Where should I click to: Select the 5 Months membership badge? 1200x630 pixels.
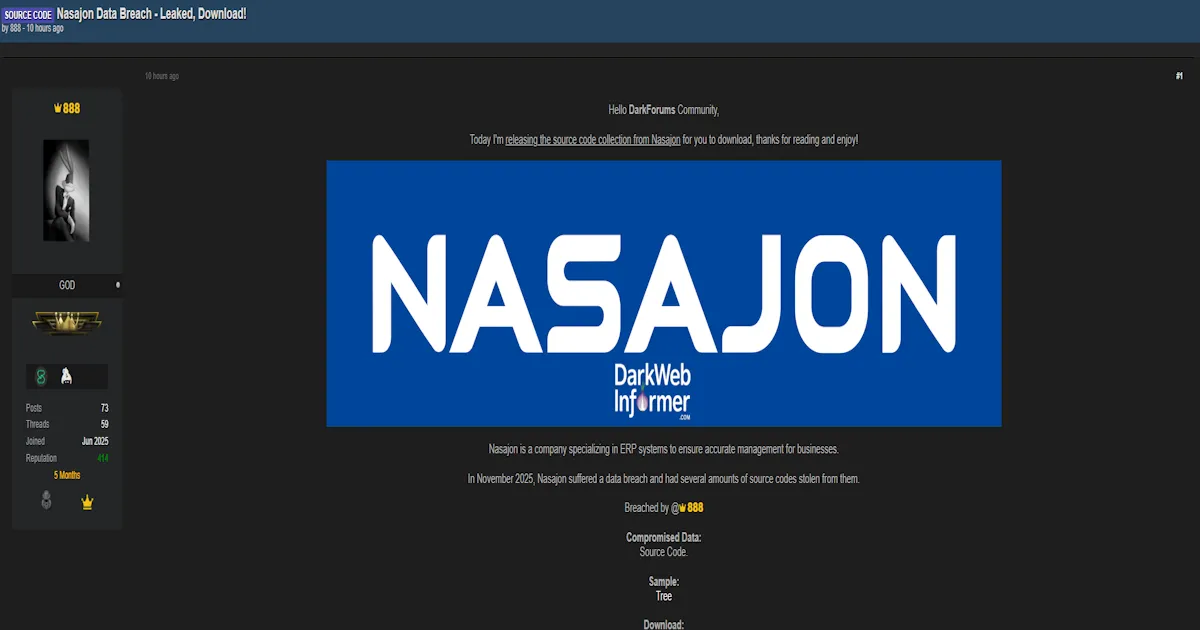[x=67, y=474]
